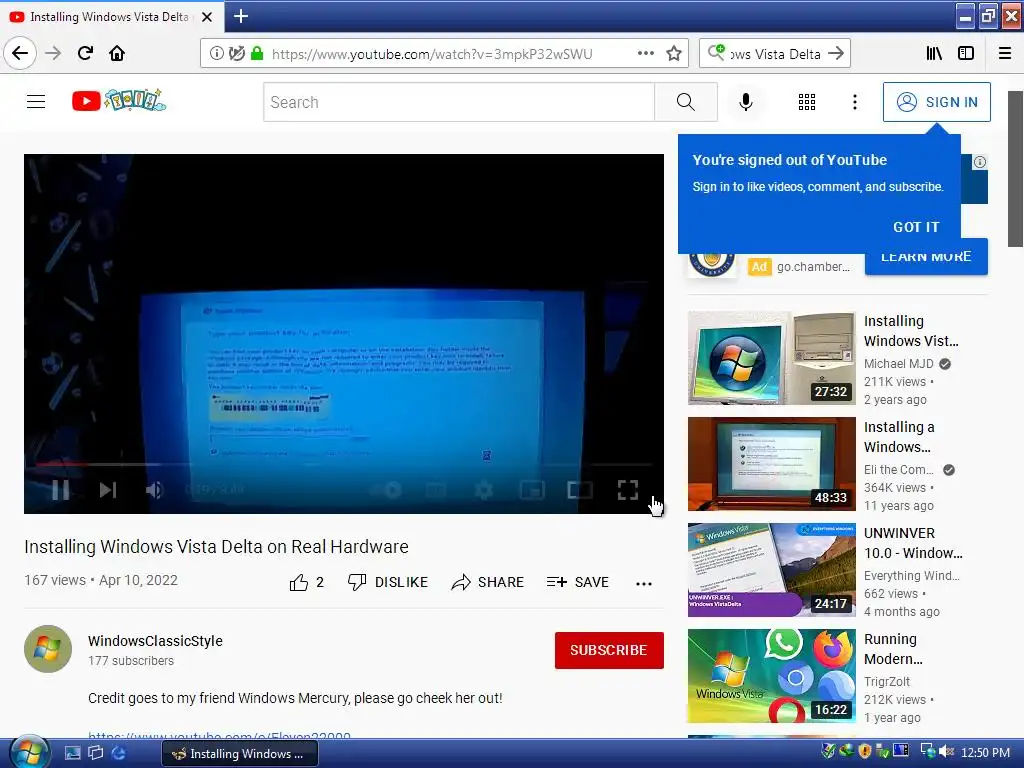The image size is (1024, 768).
Task: Show desktop from quick launch
Action: (x=72, y=753)
